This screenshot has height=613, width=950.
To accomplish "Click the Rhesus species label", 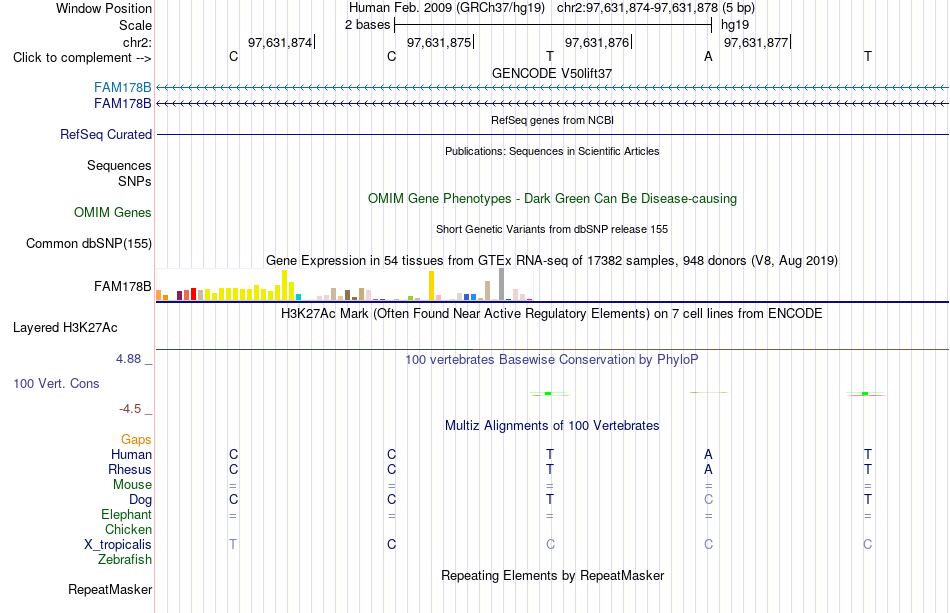I will pos(130,469).
